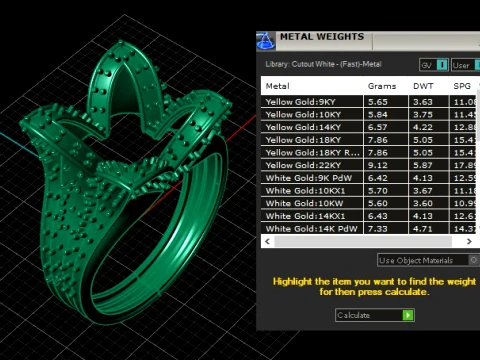Click the horizontal scrollbar left arrow

(267, 241)
